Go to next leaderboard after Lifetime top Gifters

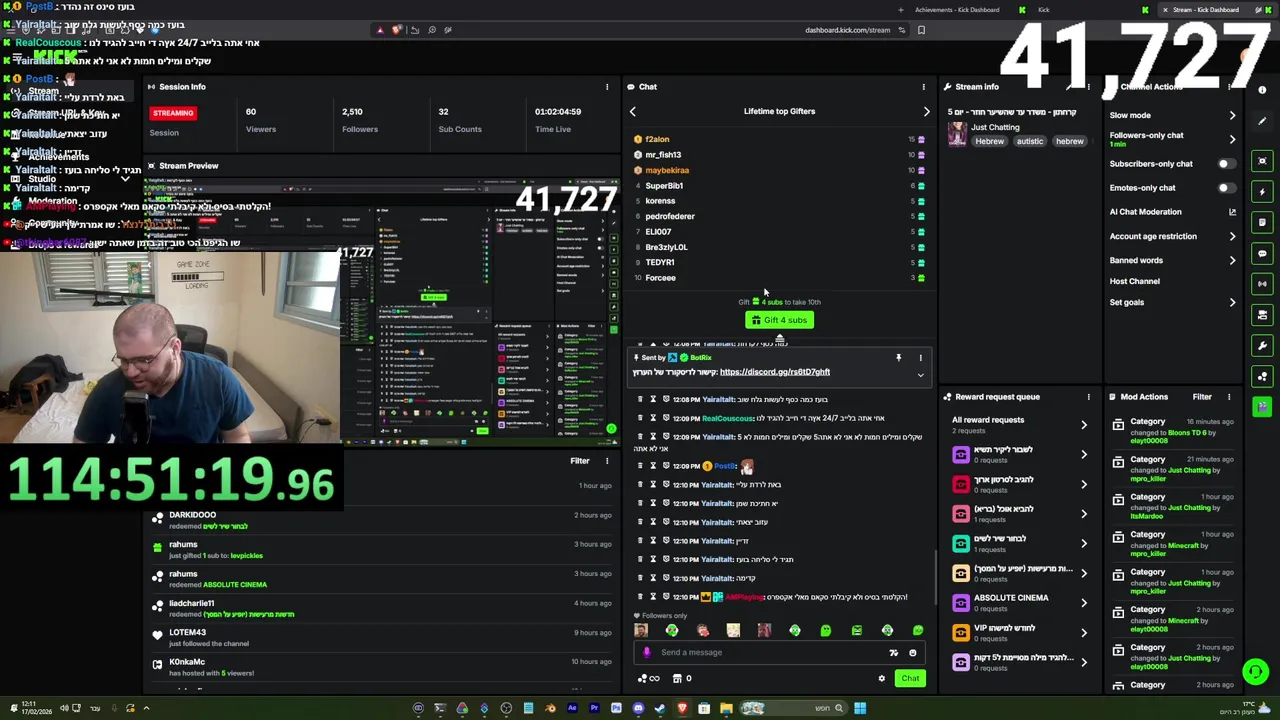[926, 112]
